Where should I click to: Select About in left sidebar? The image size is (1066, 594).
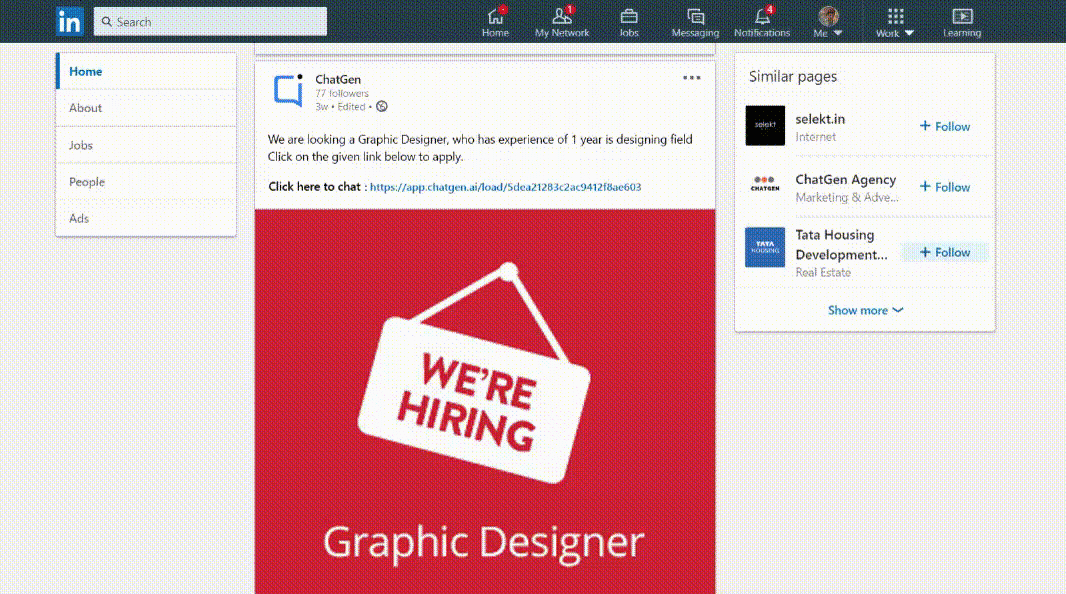145,108
